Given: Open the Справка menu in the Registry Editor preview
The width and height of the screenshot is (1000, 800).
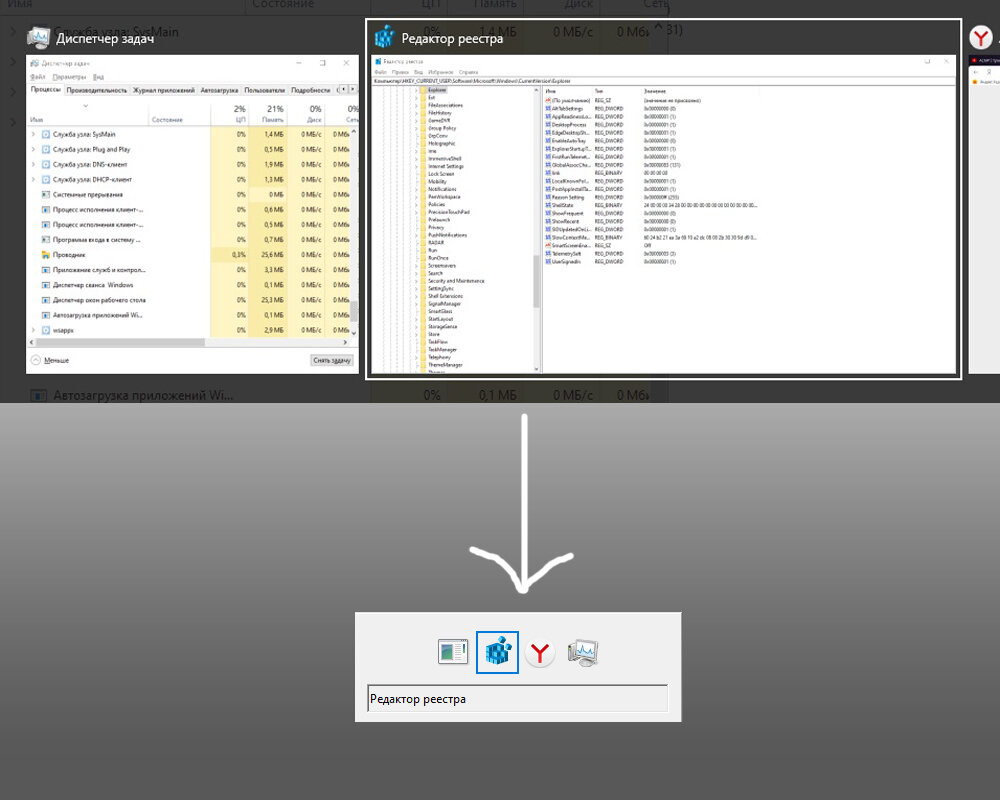Looking at the screenshot, I should tap(468, 72).
